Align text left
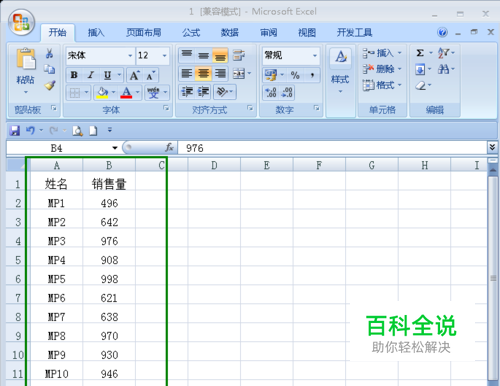 click(187, 73)
